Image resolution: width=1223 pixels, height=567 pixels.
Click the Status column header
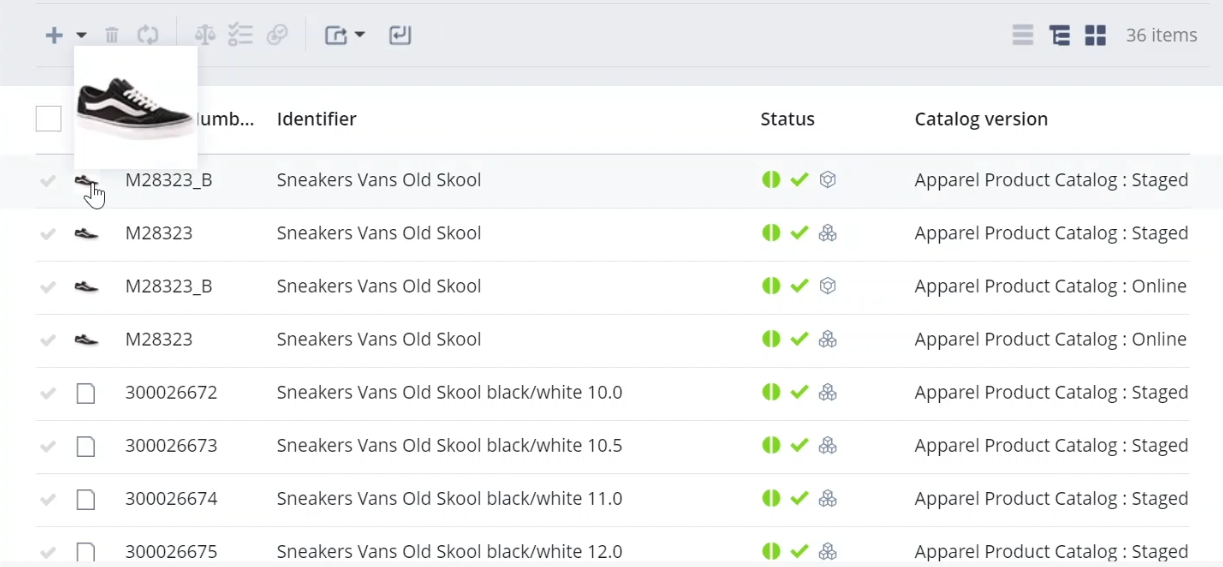click(x=787, y=119)
